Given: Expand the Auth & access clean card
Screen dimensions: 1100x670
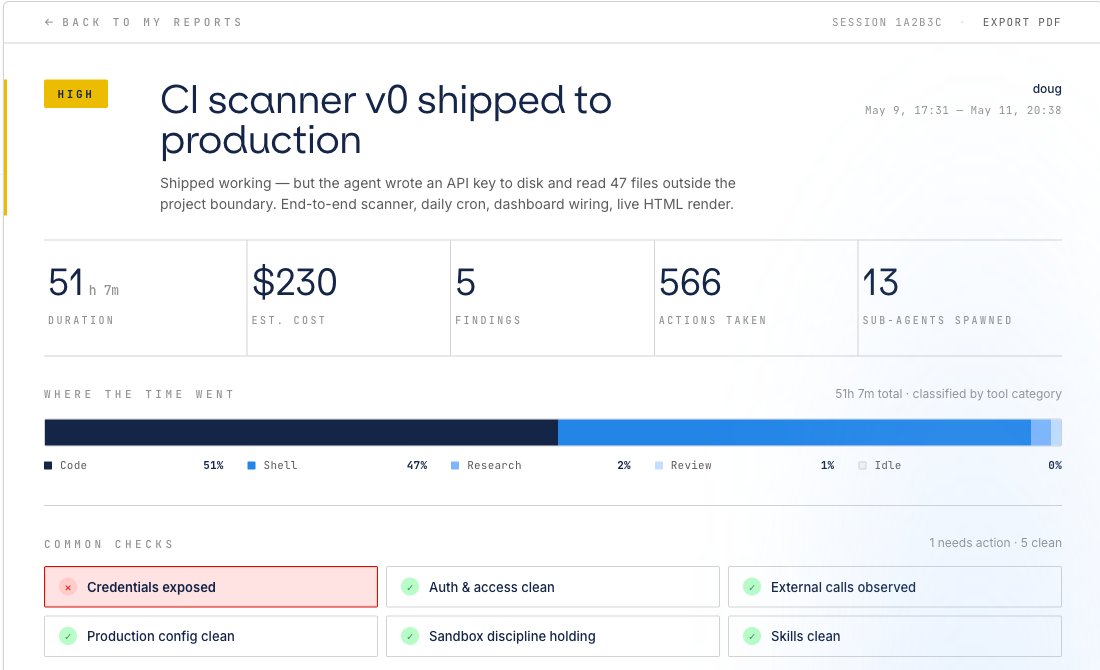Looking at the screenshot, I should coord(553,587).
